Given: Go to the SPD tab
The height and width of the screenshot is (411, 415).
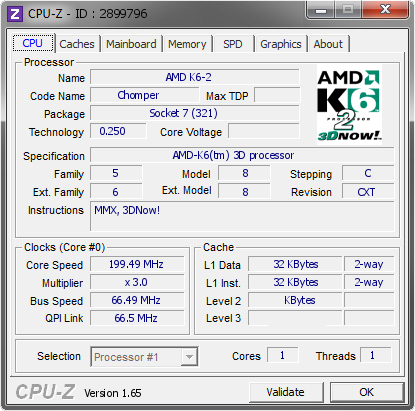Looking at the screenshot, I should click(x=233, y=44).
